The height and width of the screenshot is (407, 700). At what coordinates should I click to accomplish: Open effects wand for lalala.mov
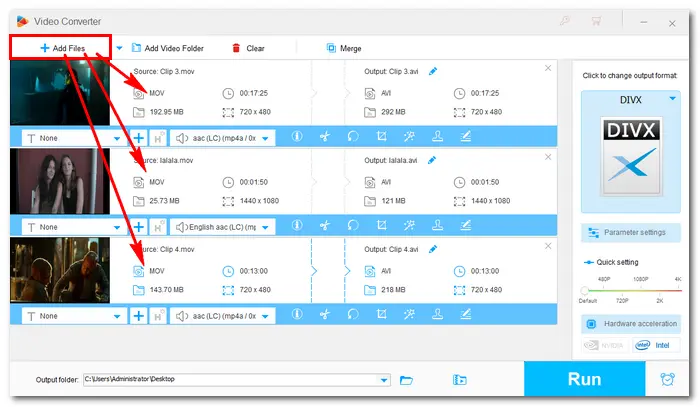[x=409, y=225]
